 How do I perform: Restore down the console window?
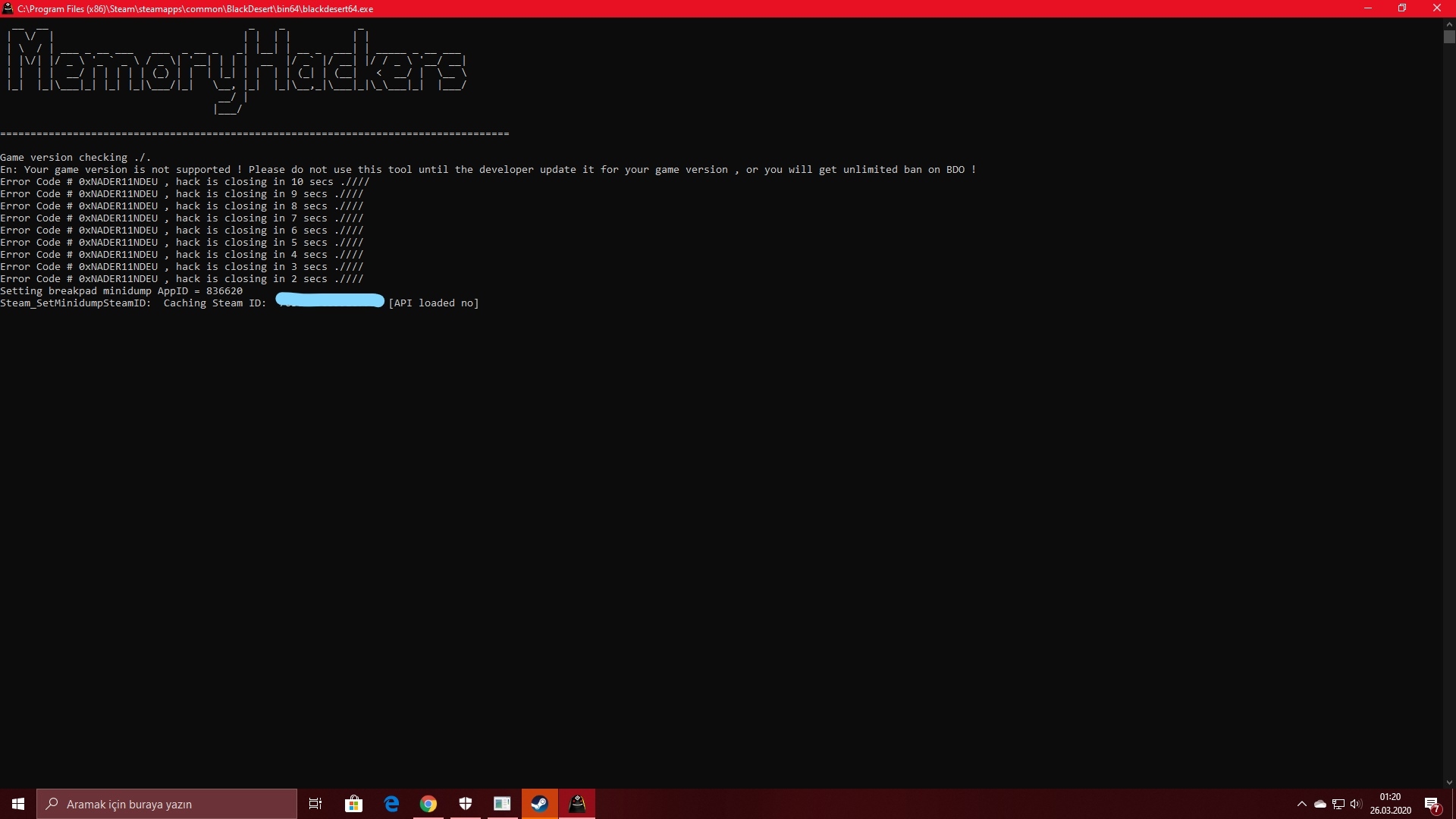(1402, 8)
